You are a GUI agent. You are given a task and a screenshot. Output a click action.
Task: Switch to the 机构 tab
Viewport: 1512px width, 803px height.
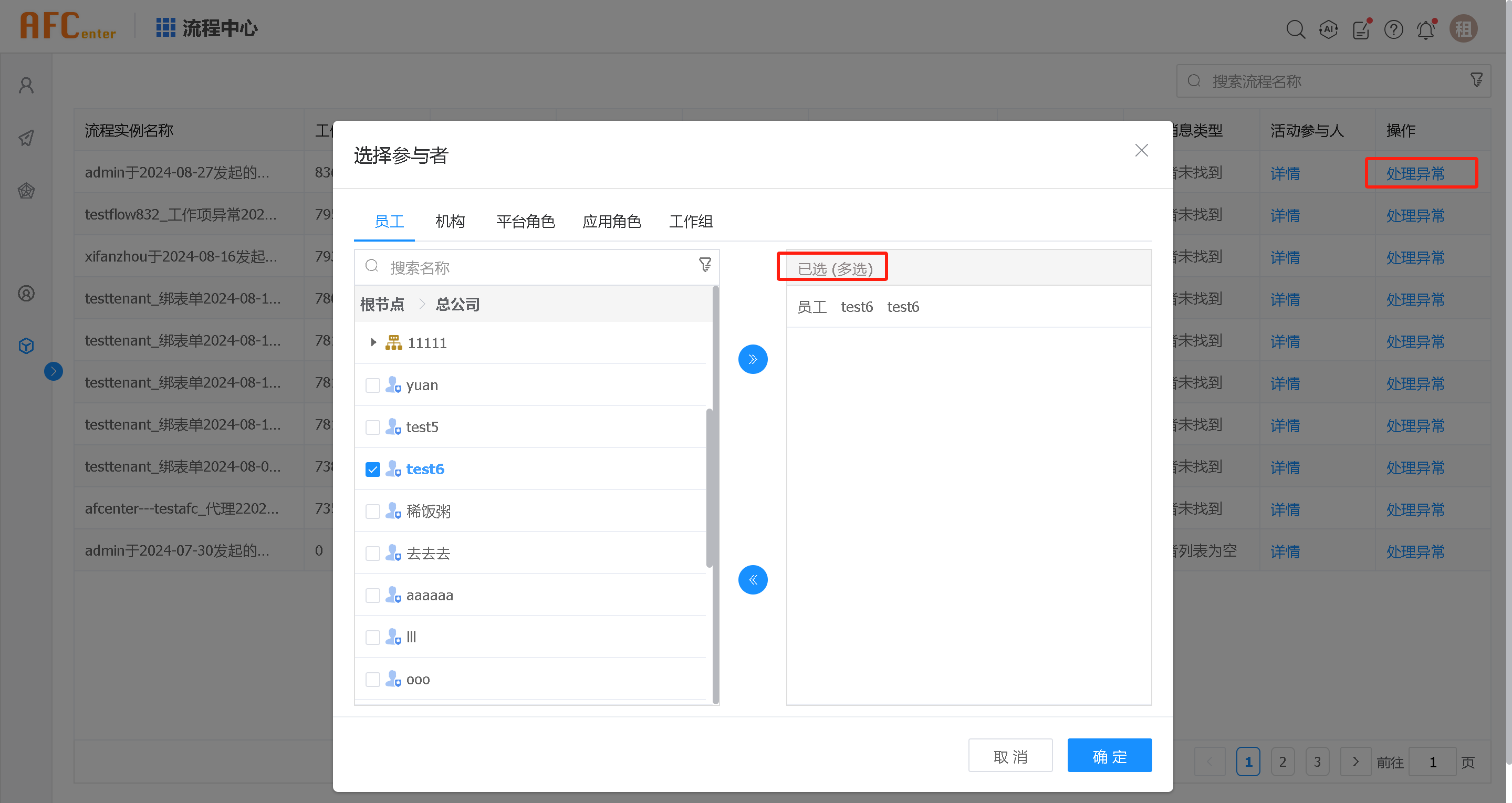[x=450, y=221]
